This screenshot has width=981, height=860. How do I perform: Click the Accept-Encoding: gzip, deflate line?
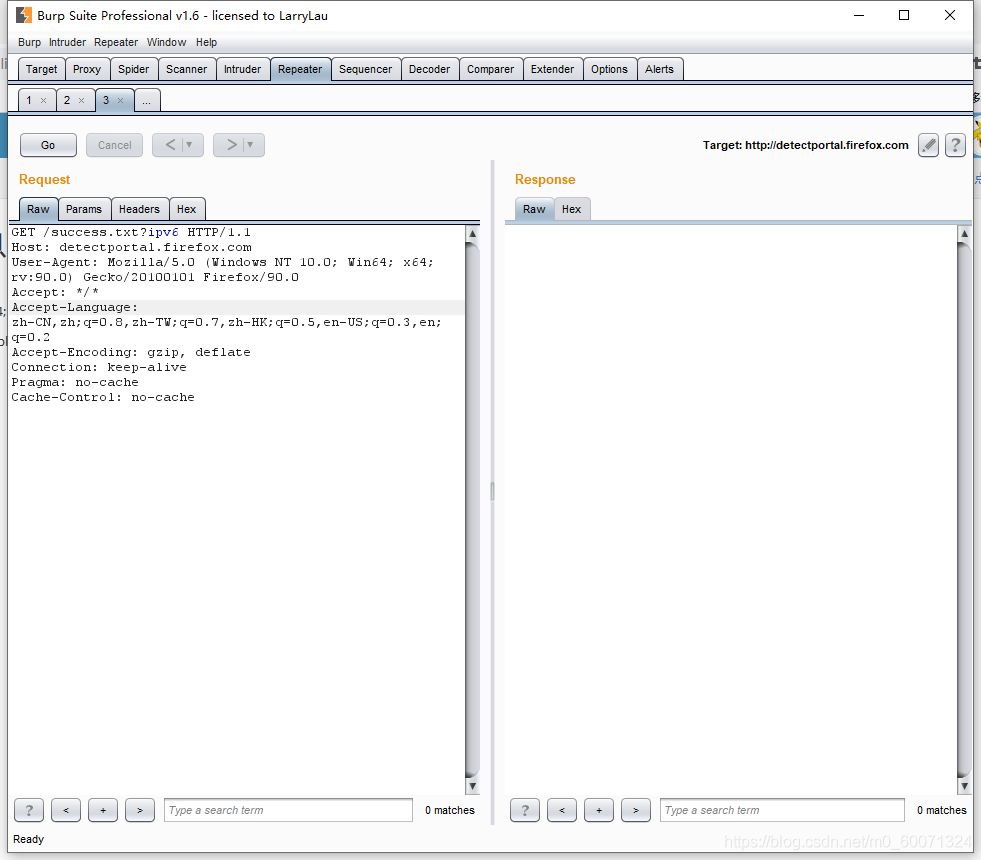(131, 353)
